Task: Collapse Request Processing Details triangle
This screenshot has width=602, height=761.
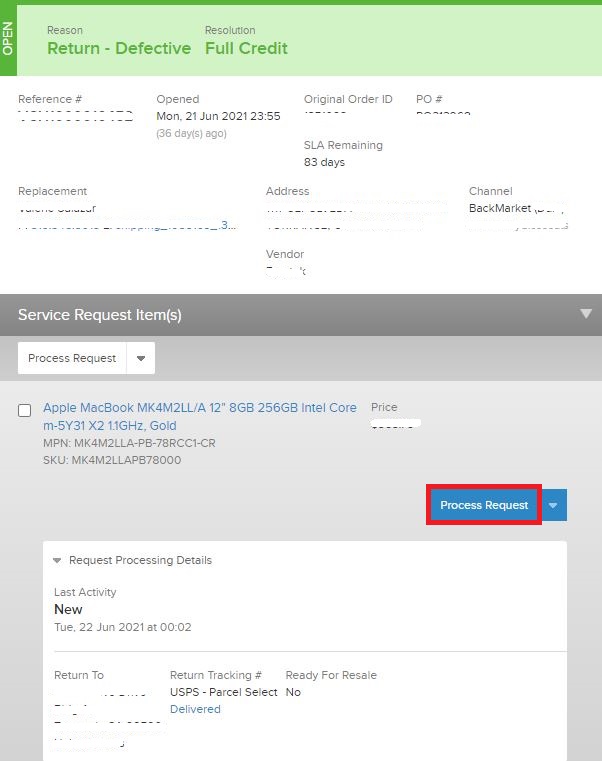Action: [x=57, y=561]
